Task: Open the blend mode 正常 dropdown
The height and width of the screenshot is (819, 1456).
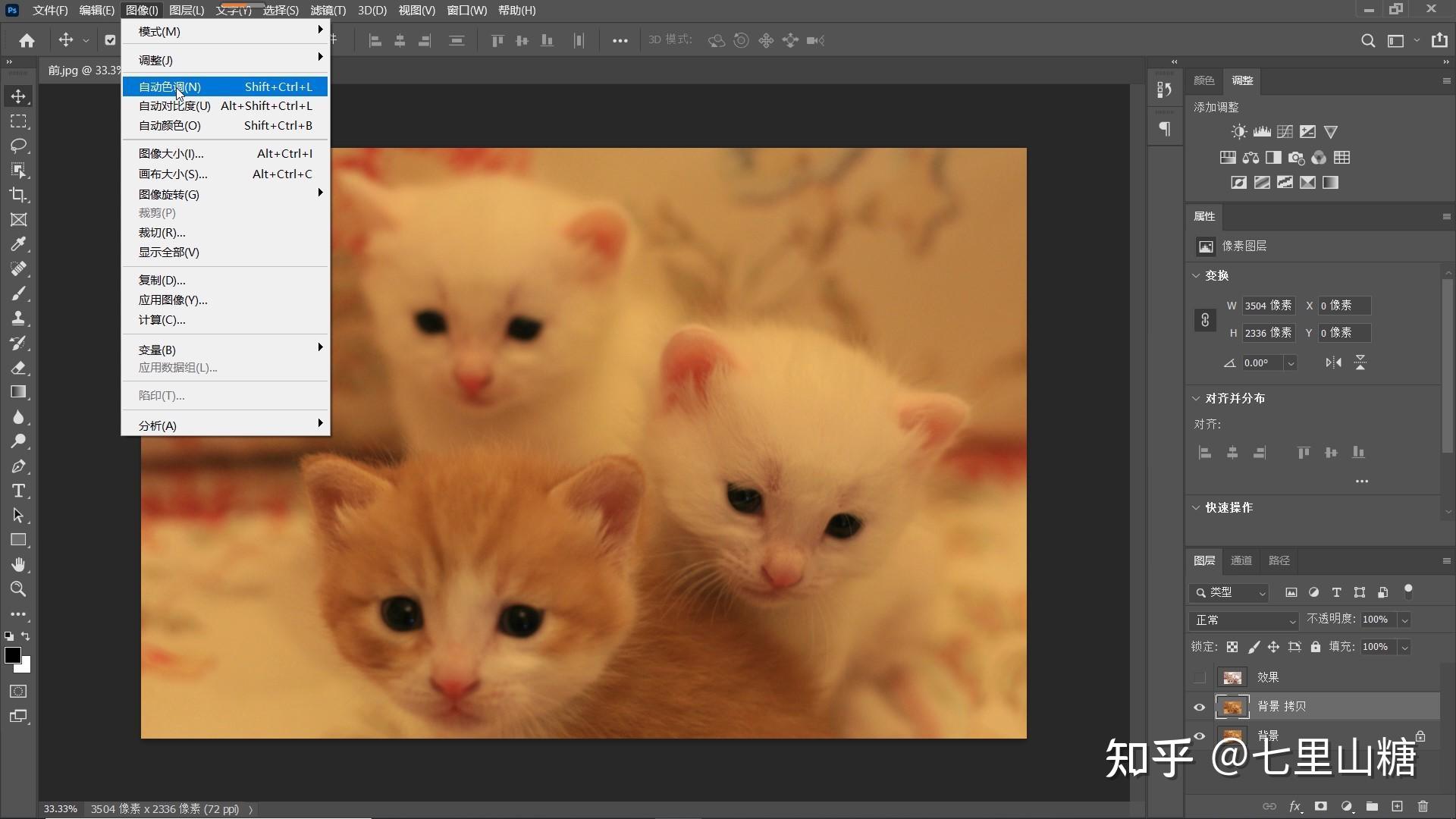Action: pyautogui.click(x=1244, y=620)
